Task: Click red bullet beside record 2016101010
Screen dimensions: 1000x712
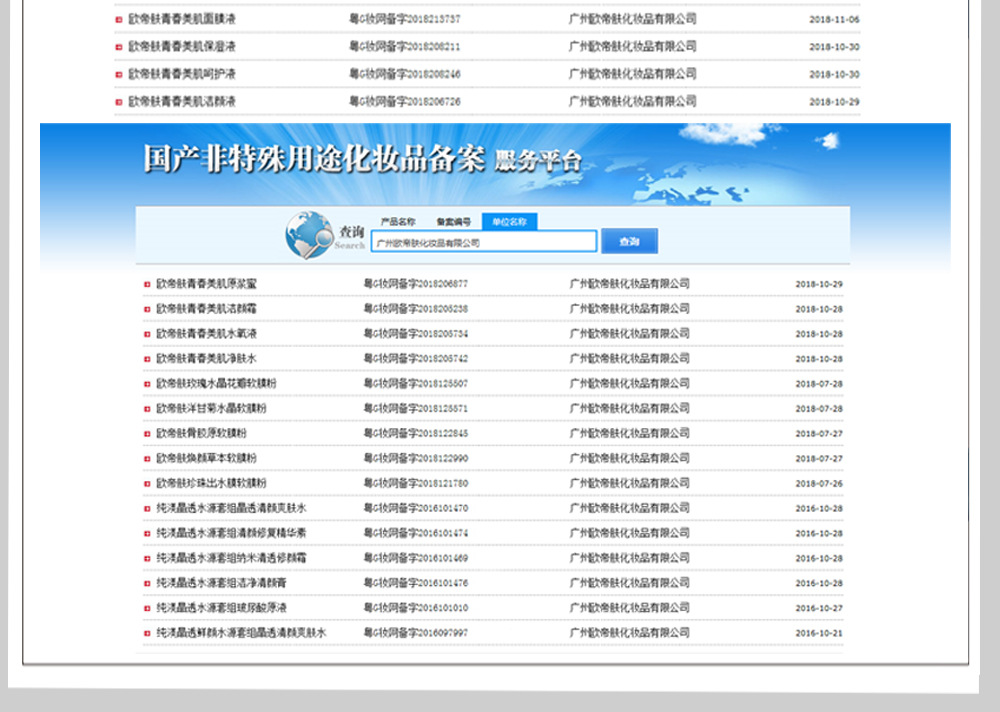Action: click(147, 609)
